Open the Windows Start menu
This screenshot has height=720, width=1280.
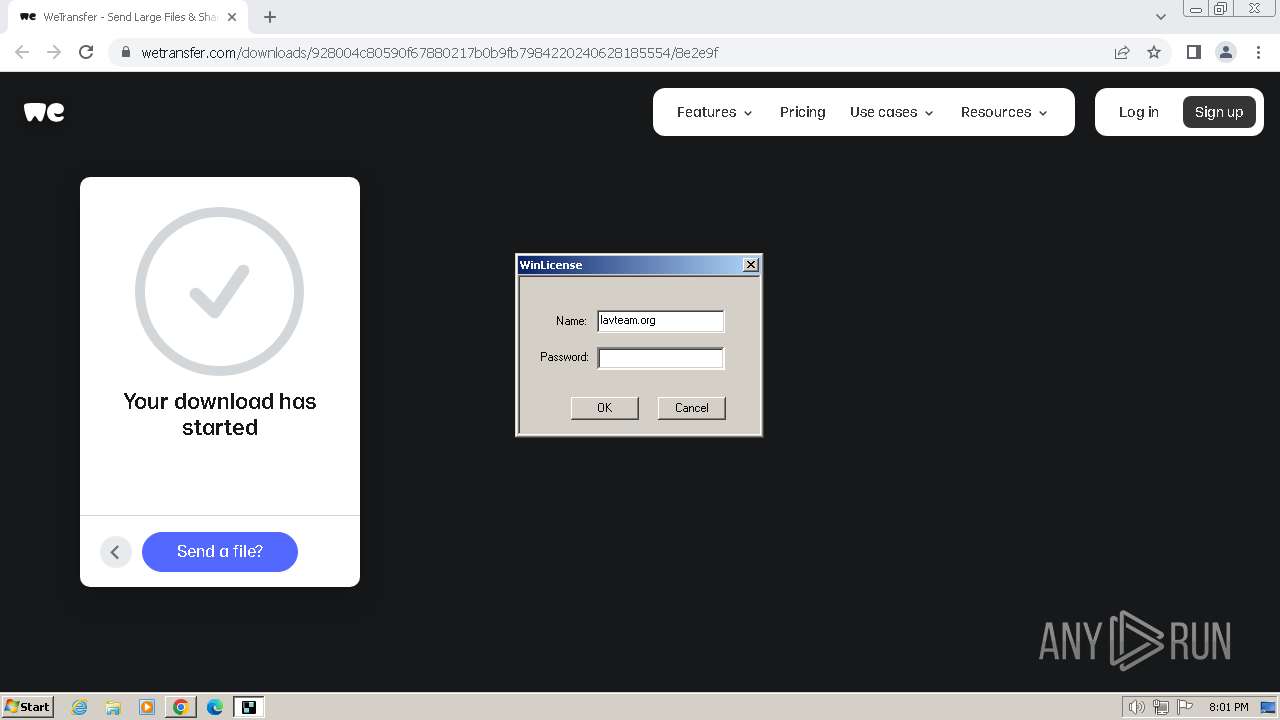27,707
